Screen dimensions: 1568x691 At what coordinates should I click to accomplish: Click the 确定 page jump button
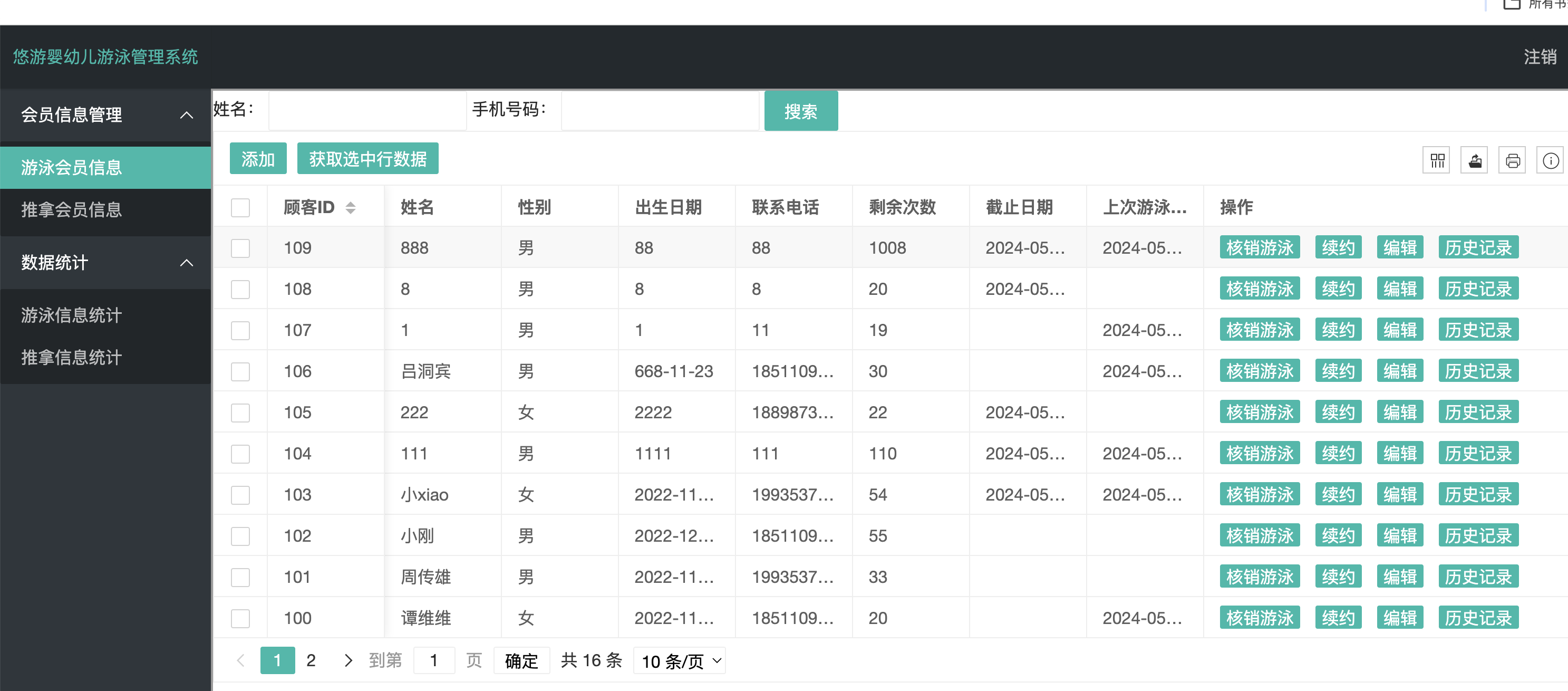[521, 660]
